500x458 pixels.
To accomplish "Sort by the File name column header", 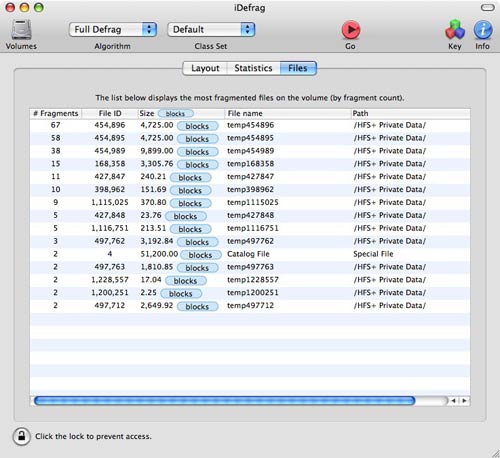I will 288,114.
